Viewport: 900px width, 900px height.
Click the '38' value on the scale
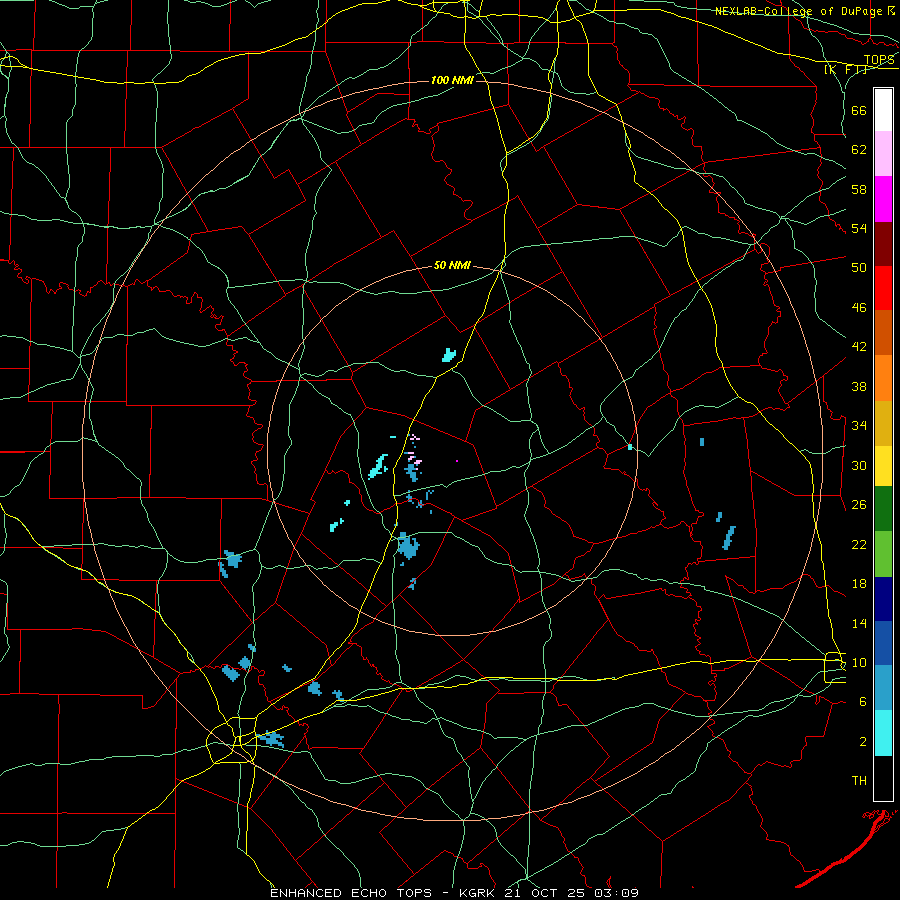(859, 386)
